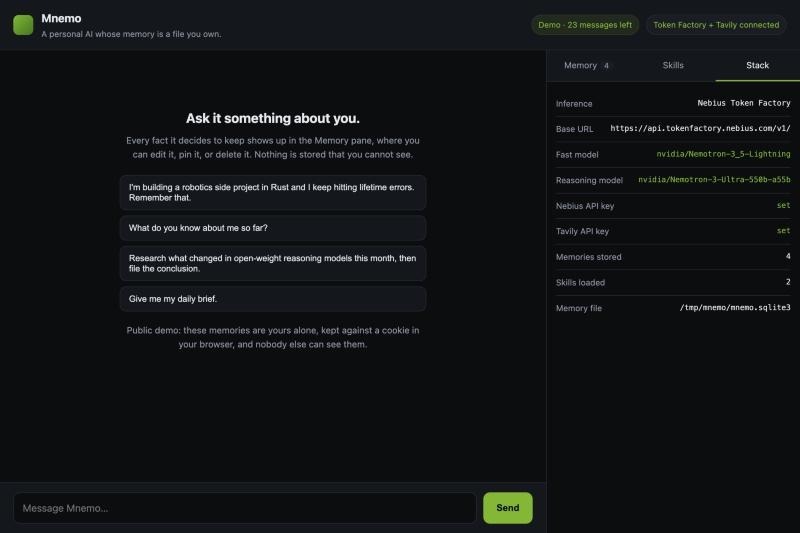Click the 'Fast model' row label
This screenshot has height=533, width=800.
577,155
